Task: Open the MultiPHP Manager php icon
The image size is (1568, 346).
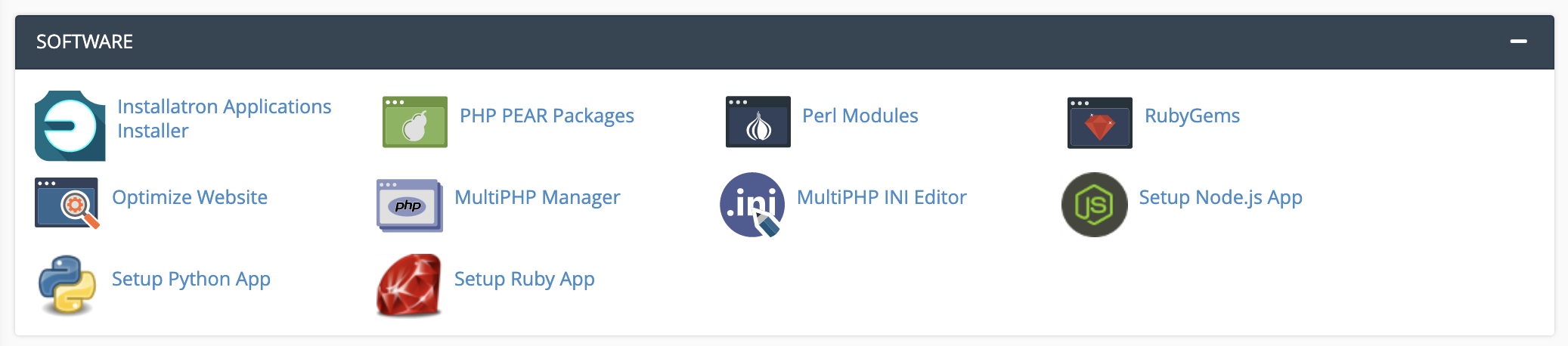Action: (410, 205)
